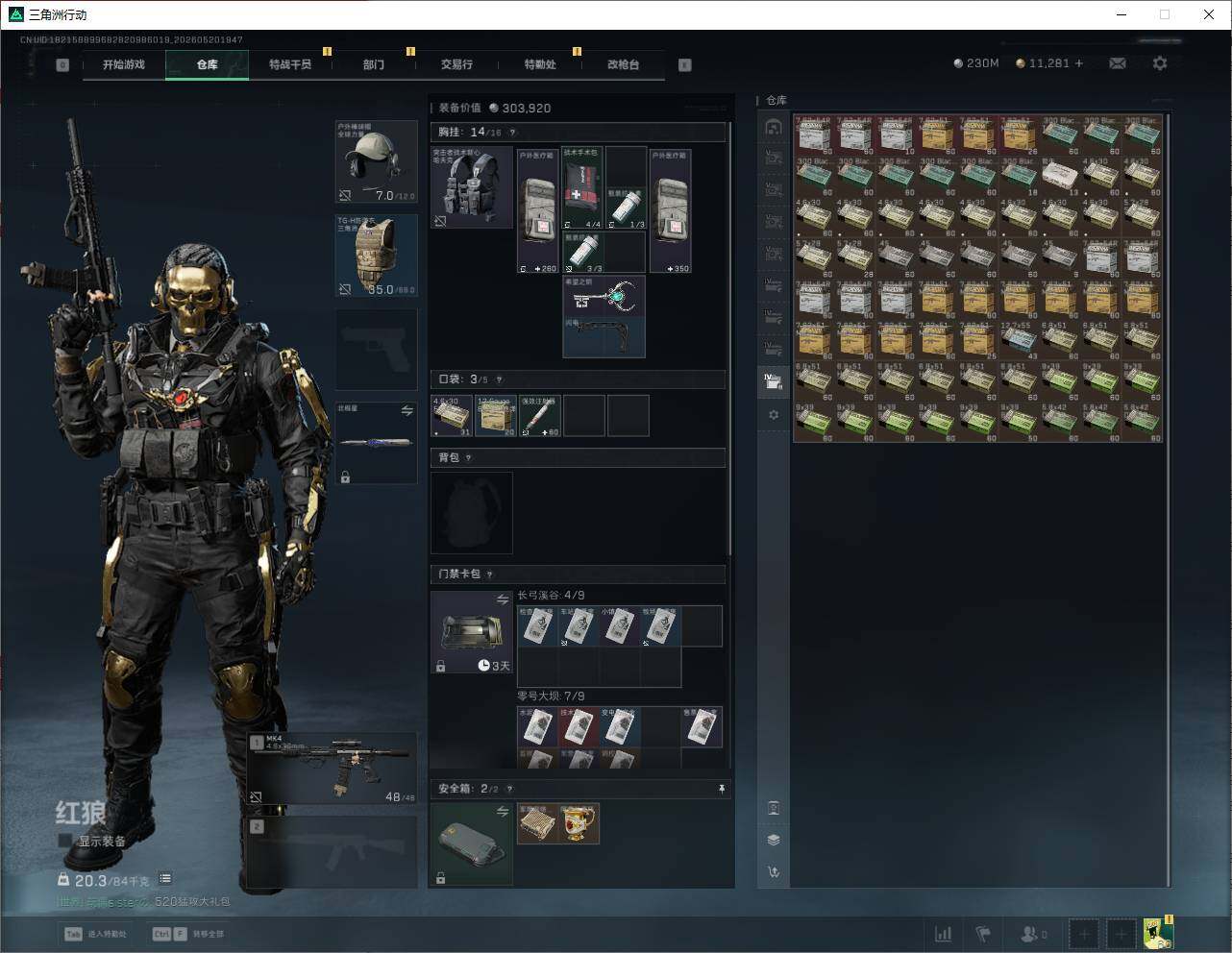1232x953 pixels.
Task: Open the friends/team icon in bottom bar
Action: (x=1033, y=934)
